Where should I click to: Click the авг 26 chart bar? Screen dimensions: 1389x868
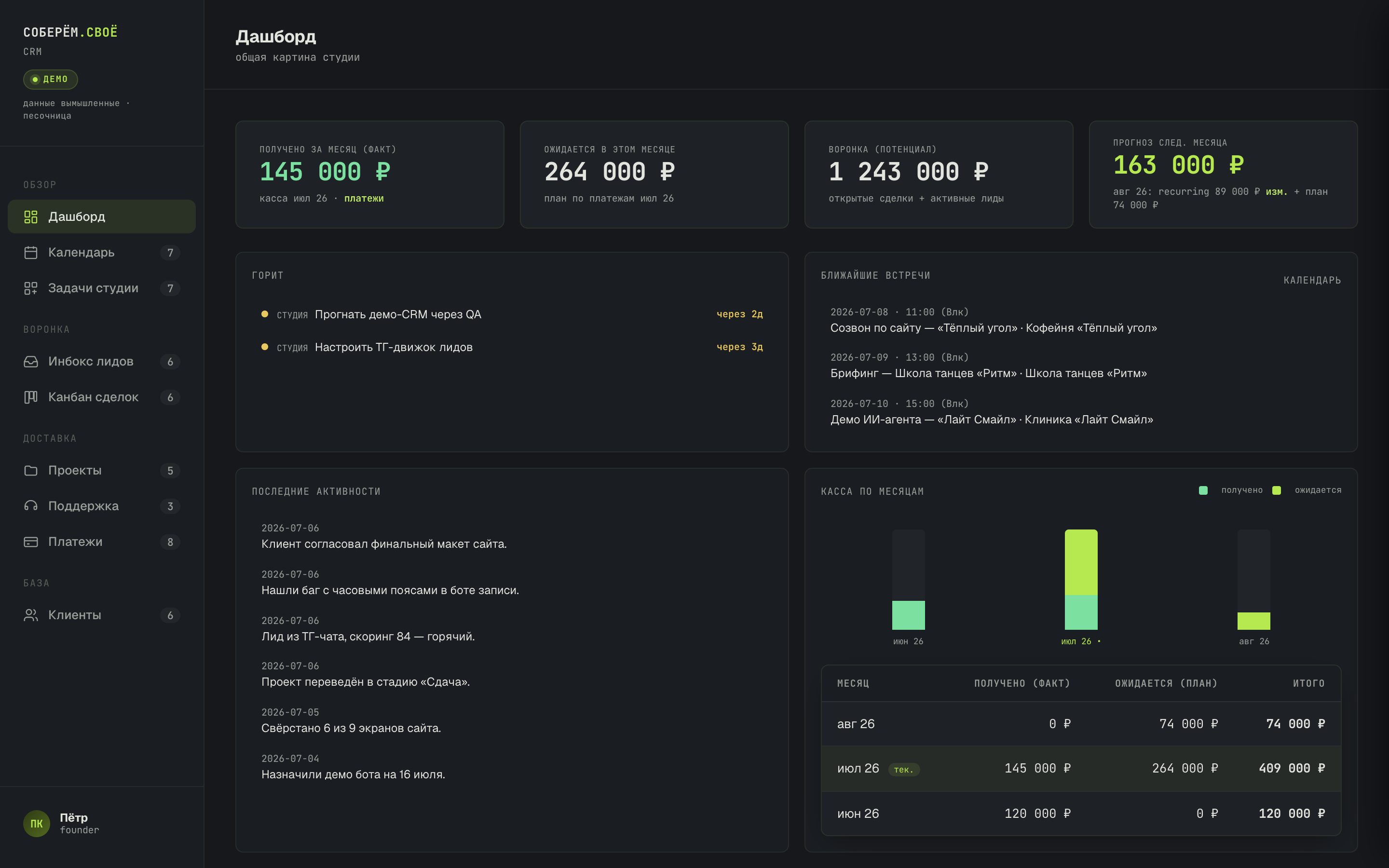coord(1253,580)
